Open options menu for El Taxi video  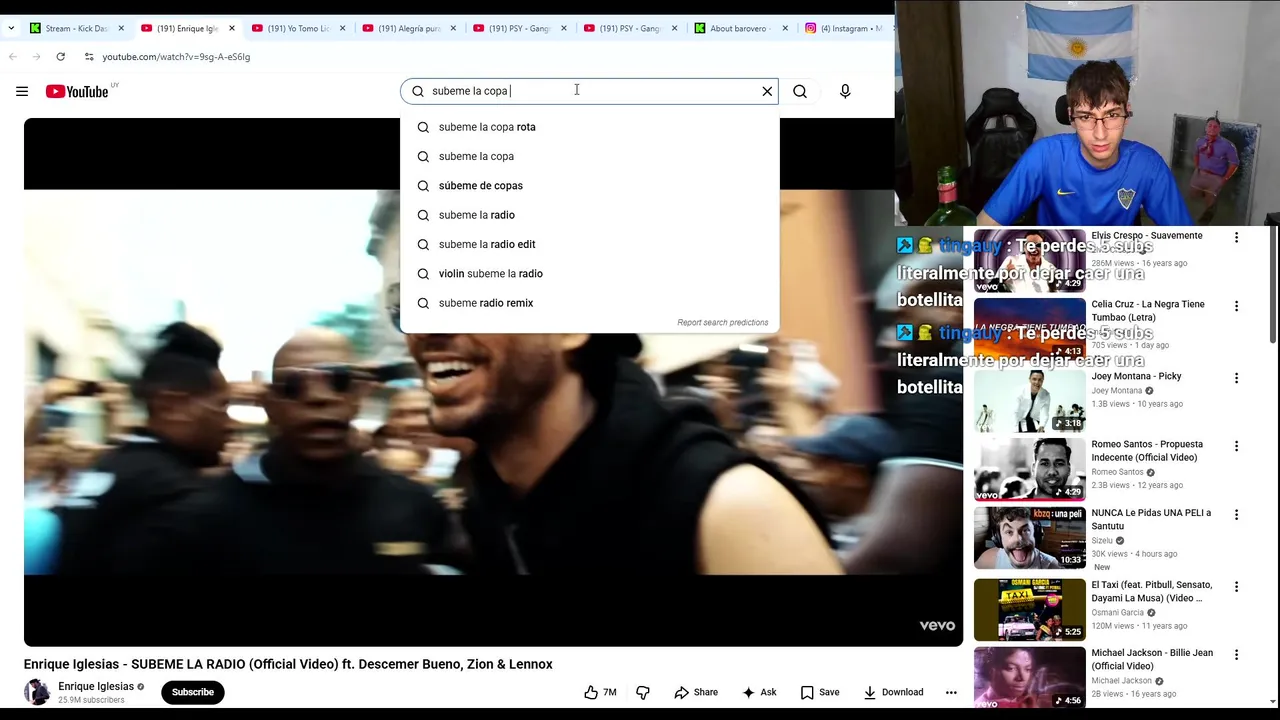pos(1236,587)
